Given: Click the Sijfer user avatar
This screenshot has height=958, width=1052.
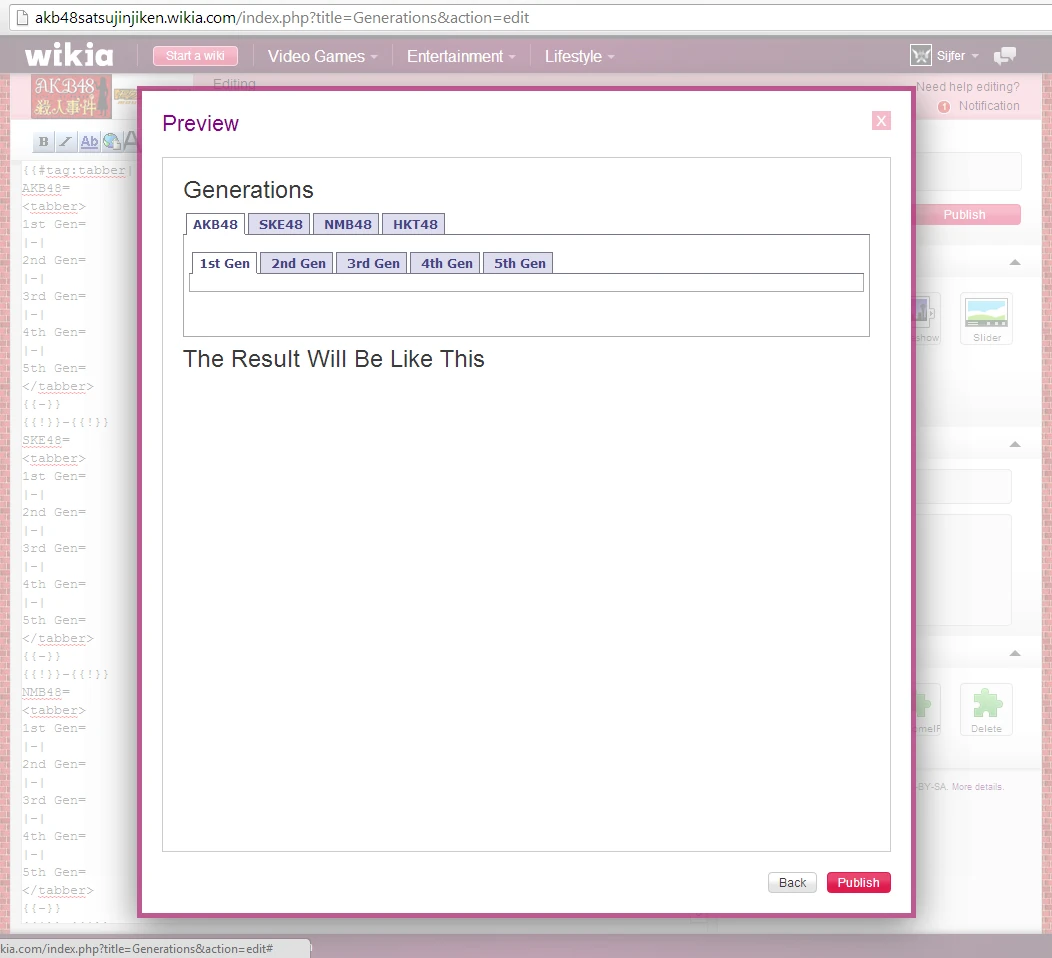Looking at the screenshot, I should (921, 56).
